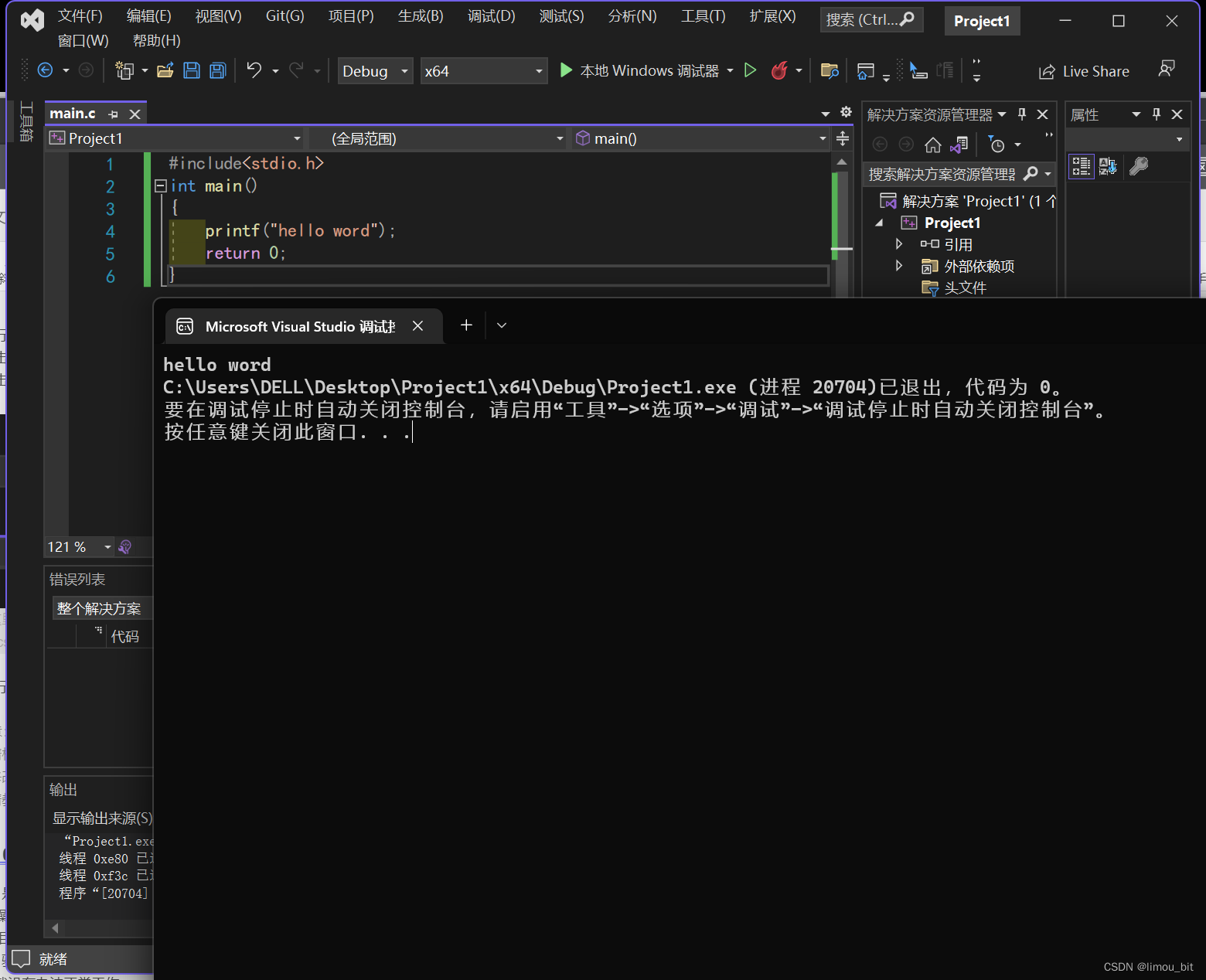
Task: Collapse the main function code block
Action: point(161,186)
